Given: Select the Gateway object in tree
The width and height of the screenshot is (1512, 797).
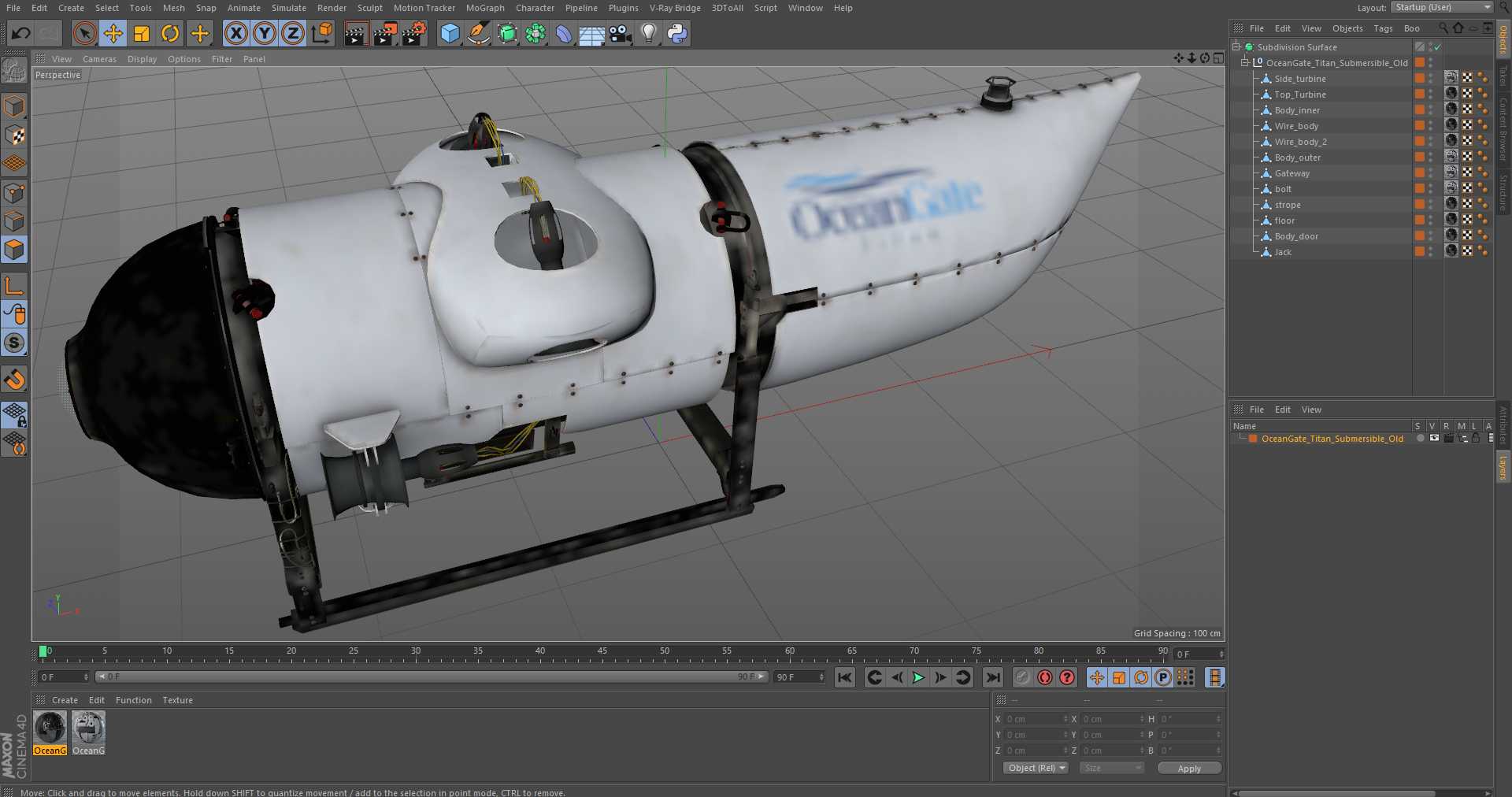Looking at the screenshot, I should click(1292, 173).
